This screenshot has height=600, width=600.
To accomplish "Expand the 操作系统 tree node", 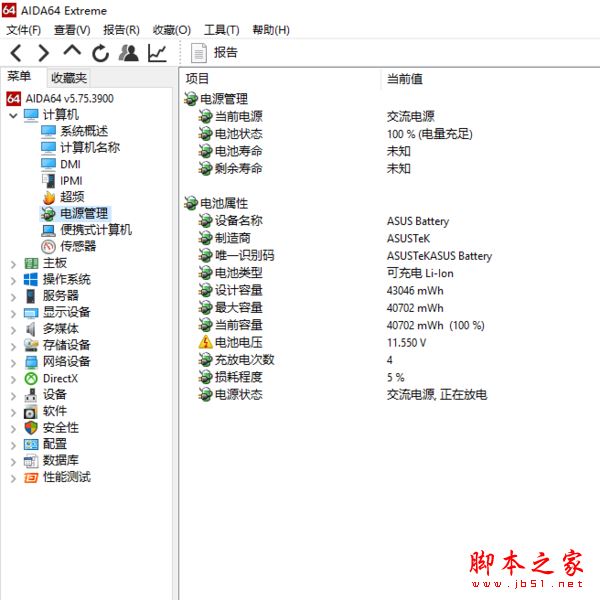I will (13, 280).
